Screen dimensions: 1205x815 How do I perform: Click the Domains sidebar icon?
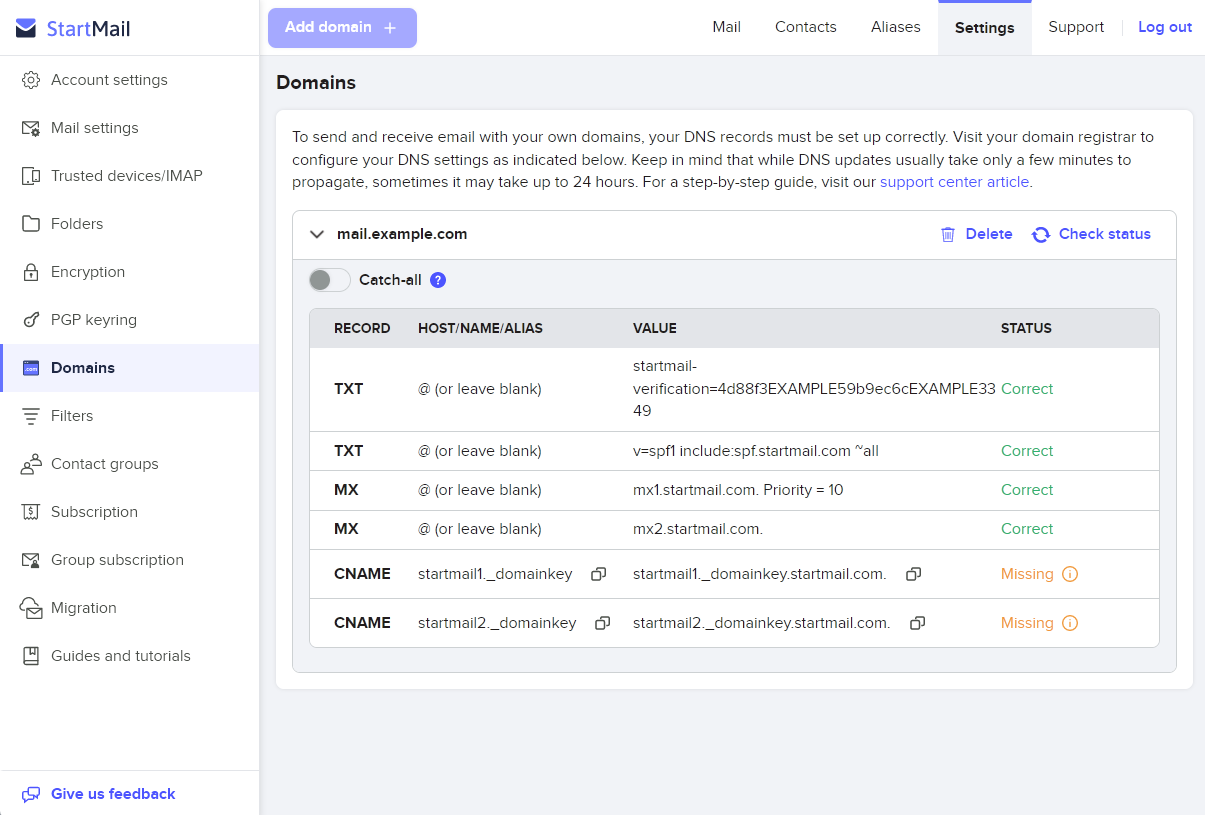coord(31,368)
